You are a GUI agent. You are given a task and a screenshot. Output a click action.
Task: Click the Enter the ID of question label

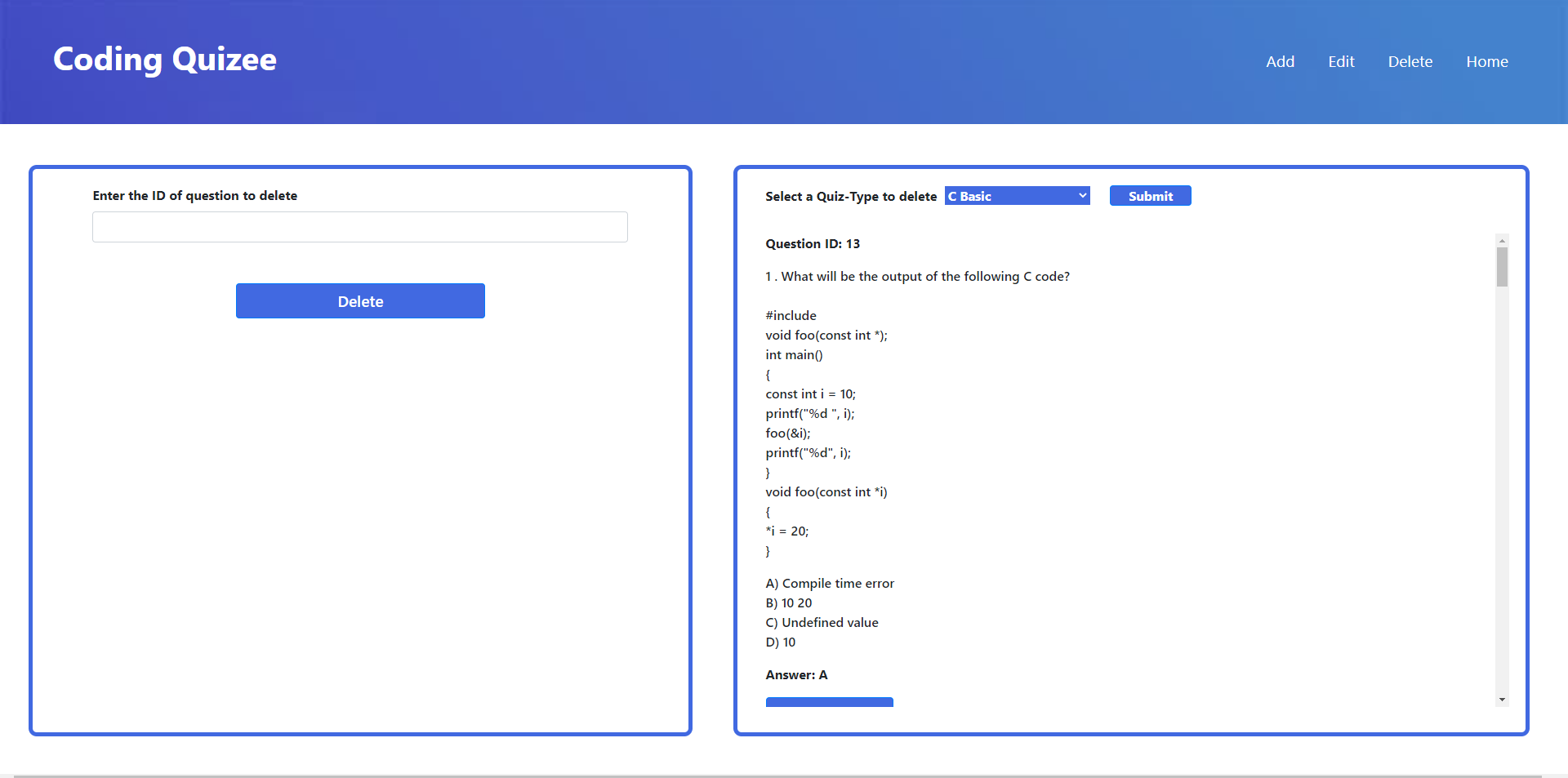[194, 195]
